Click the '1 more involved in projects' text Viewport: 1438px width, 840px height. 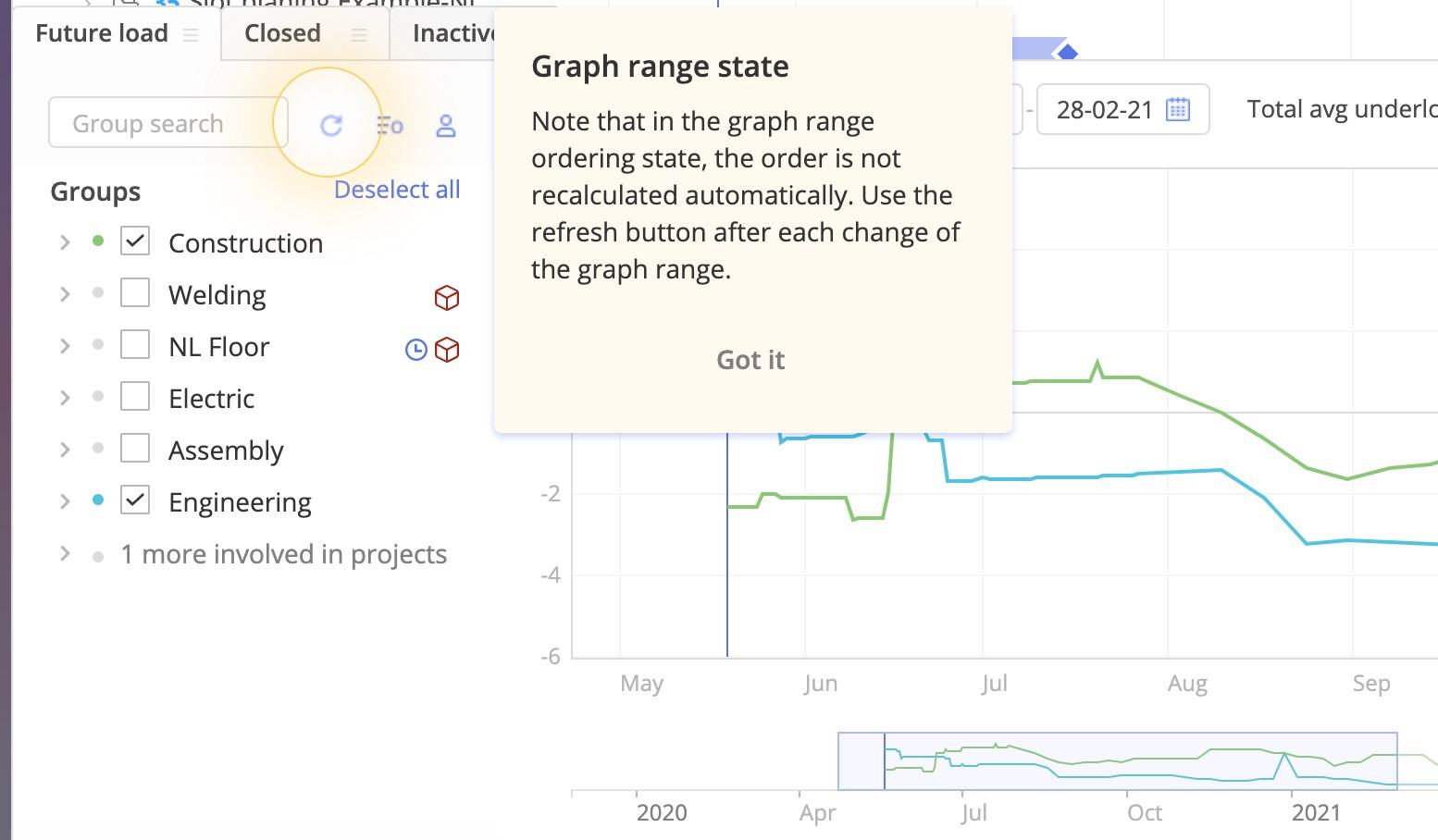284,554
